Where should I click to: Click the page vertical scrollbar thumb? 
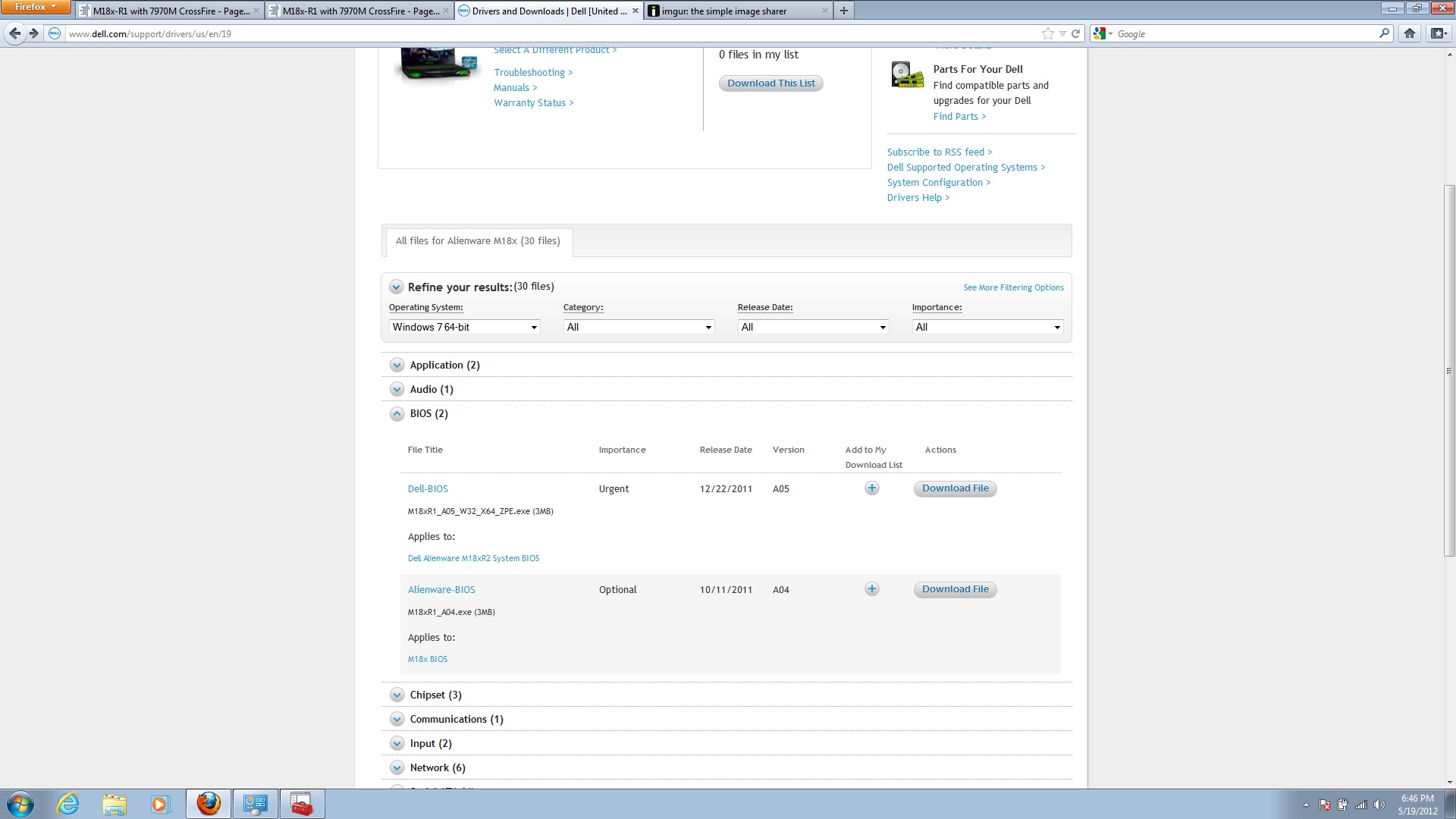[1449, 371]
